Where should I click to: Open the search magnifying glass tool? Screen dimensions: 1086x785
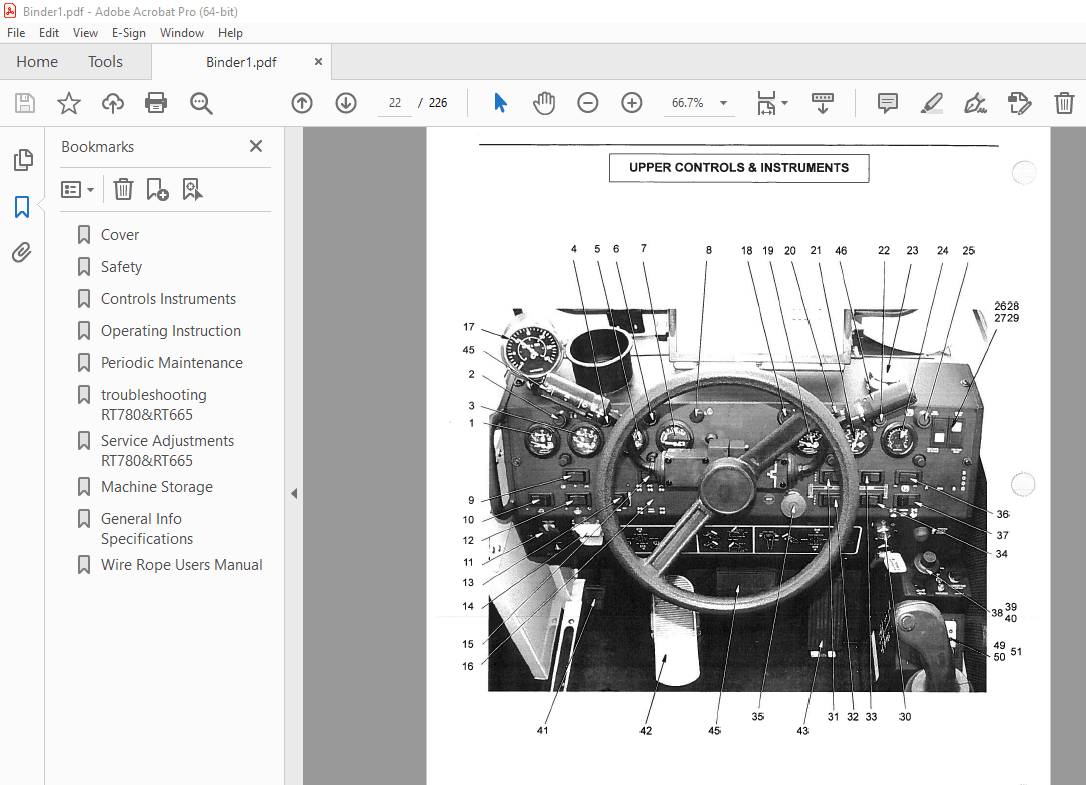point(201,102)
